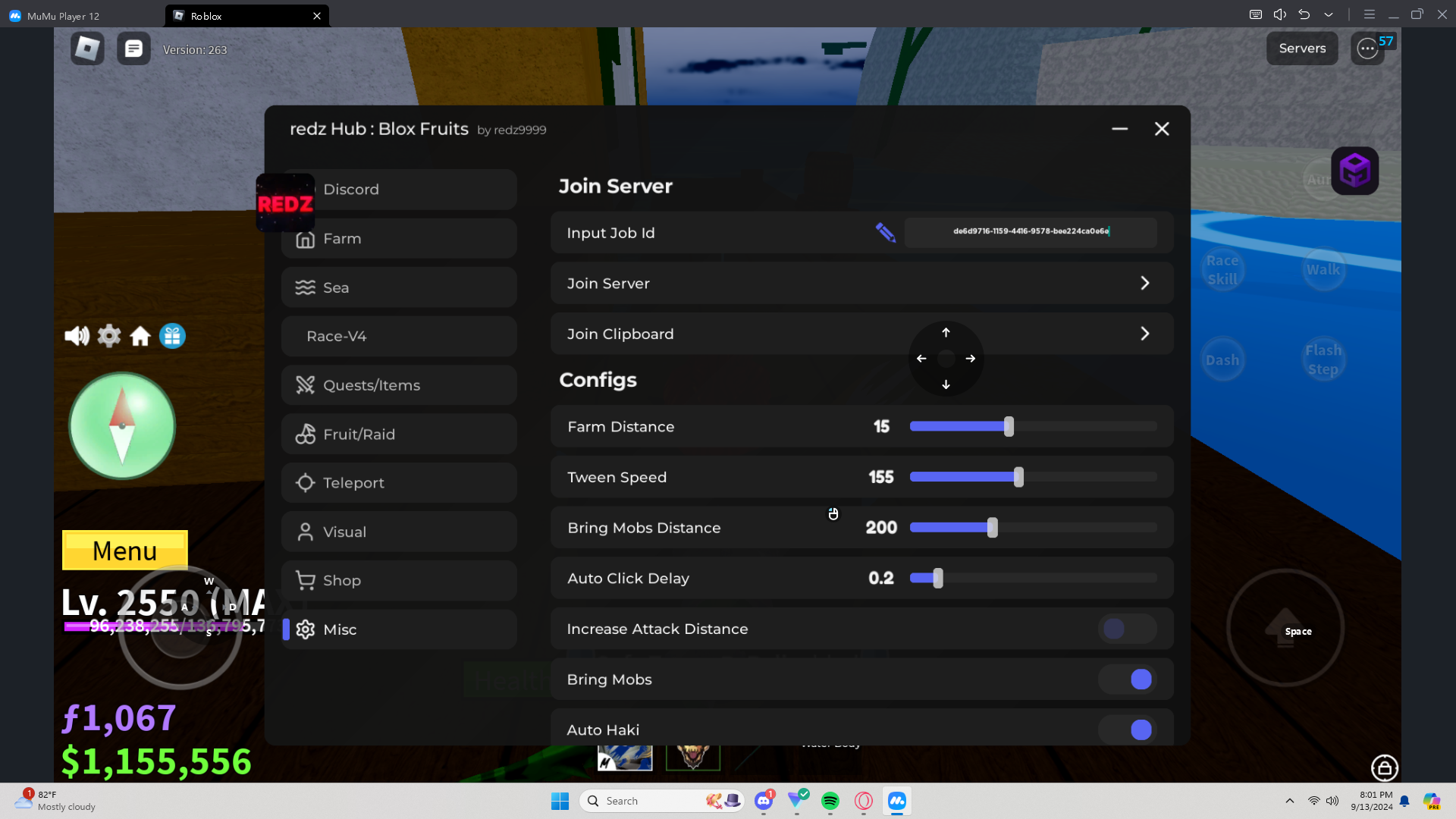
Task: Click the lock icon at bottom right
Action: 1385,768
